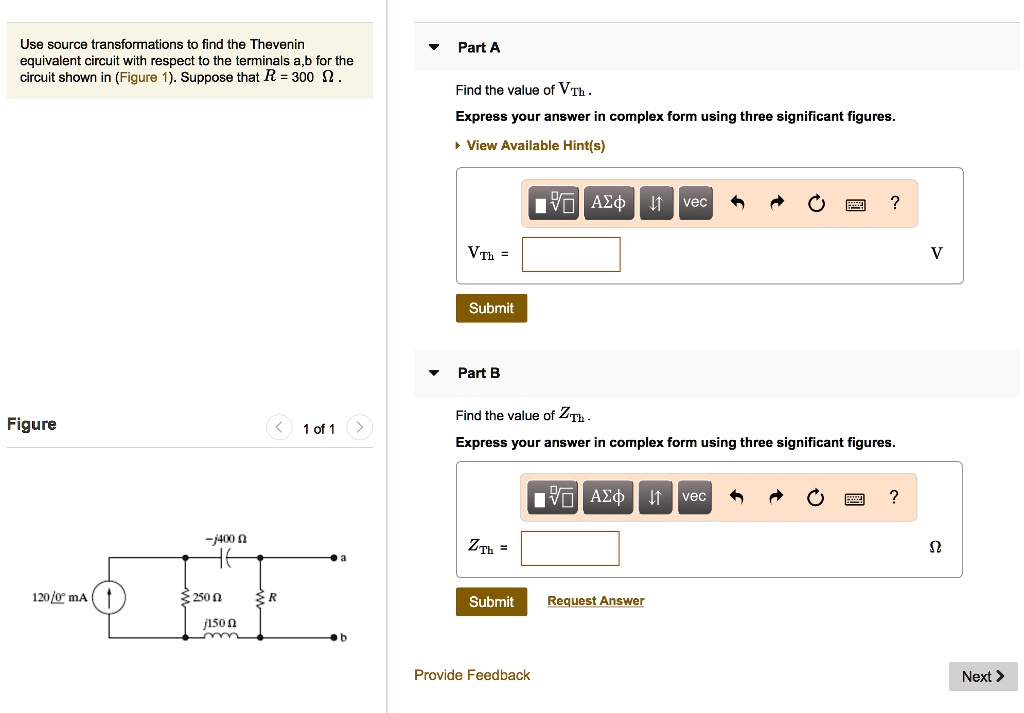This screenshot has width=1024, height=713.
Task: Open Greek symbols menu in Part B toolbar
Action: (607, 498)
